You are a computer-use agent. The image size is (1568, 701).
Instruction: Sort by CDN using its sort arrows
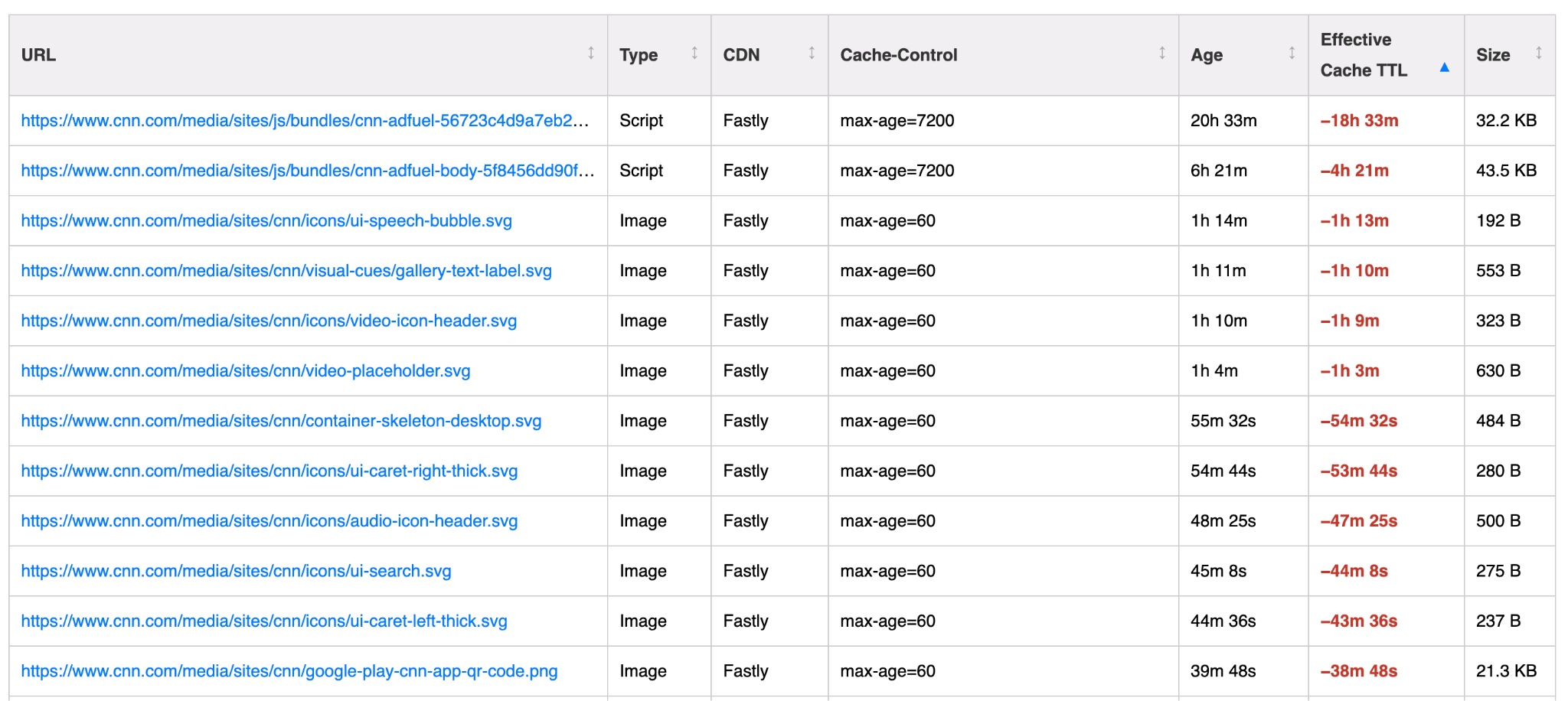(812, 53)
